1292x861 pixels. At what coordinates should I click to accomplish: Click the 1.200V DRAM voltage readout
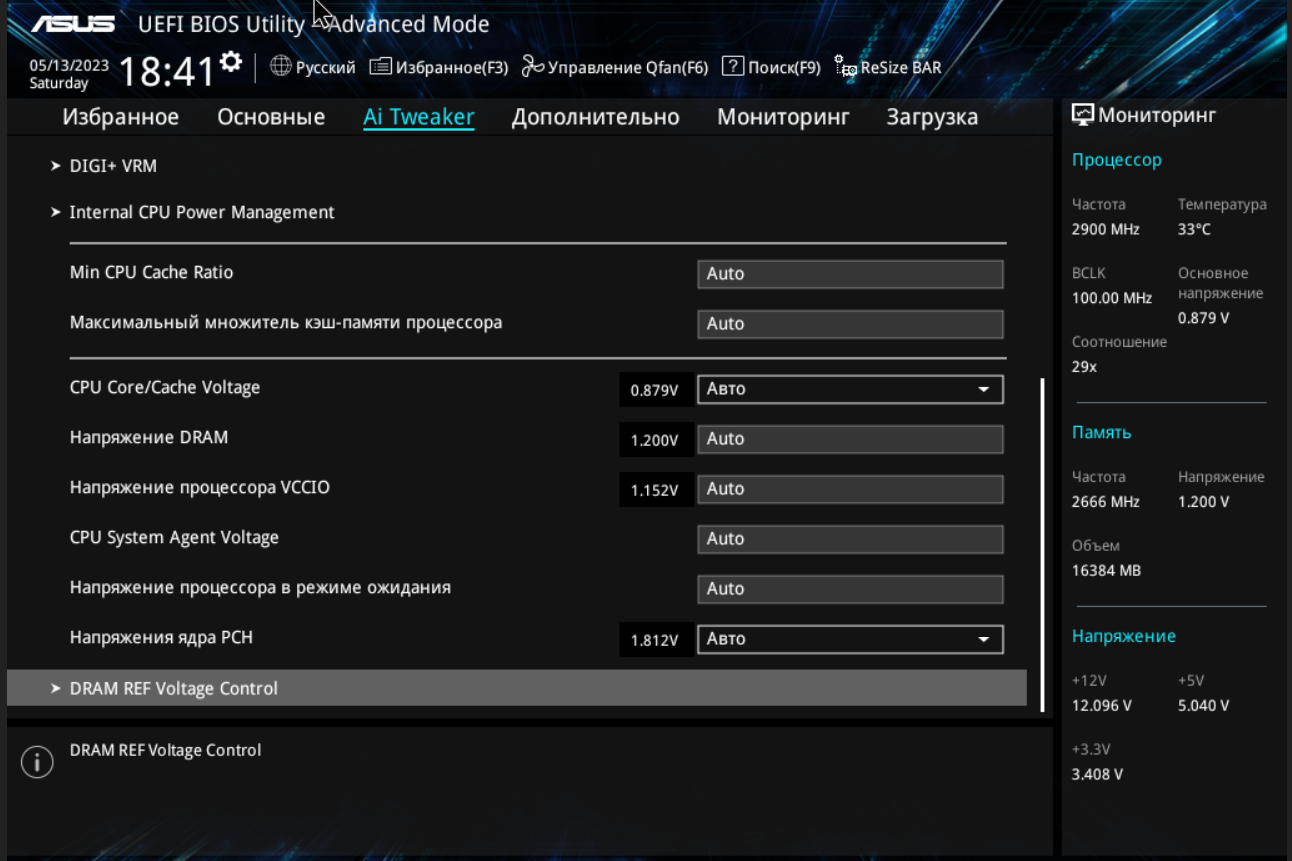[x=656, y=440]
